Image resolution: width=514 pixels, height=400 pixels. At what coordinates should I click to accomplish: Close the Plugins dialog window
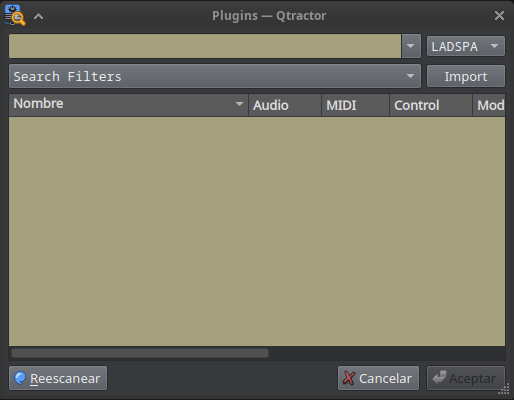click(499, 15)
